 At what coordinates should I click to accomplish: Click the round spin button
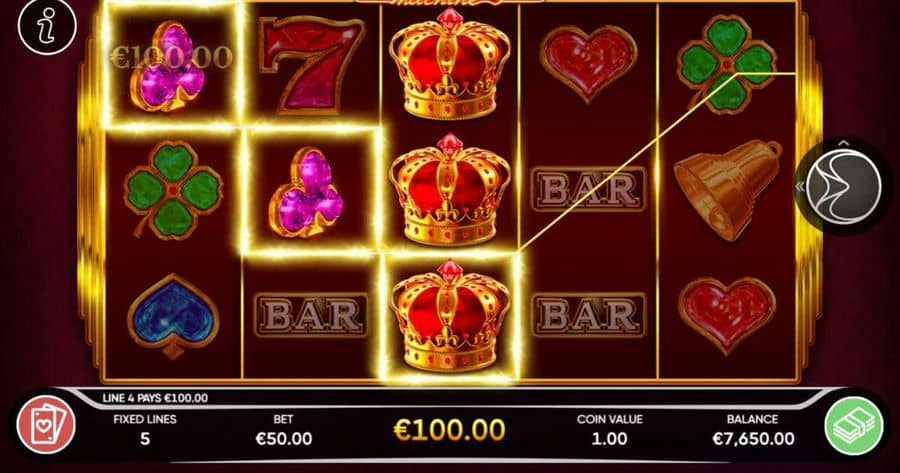click(843, 187)
